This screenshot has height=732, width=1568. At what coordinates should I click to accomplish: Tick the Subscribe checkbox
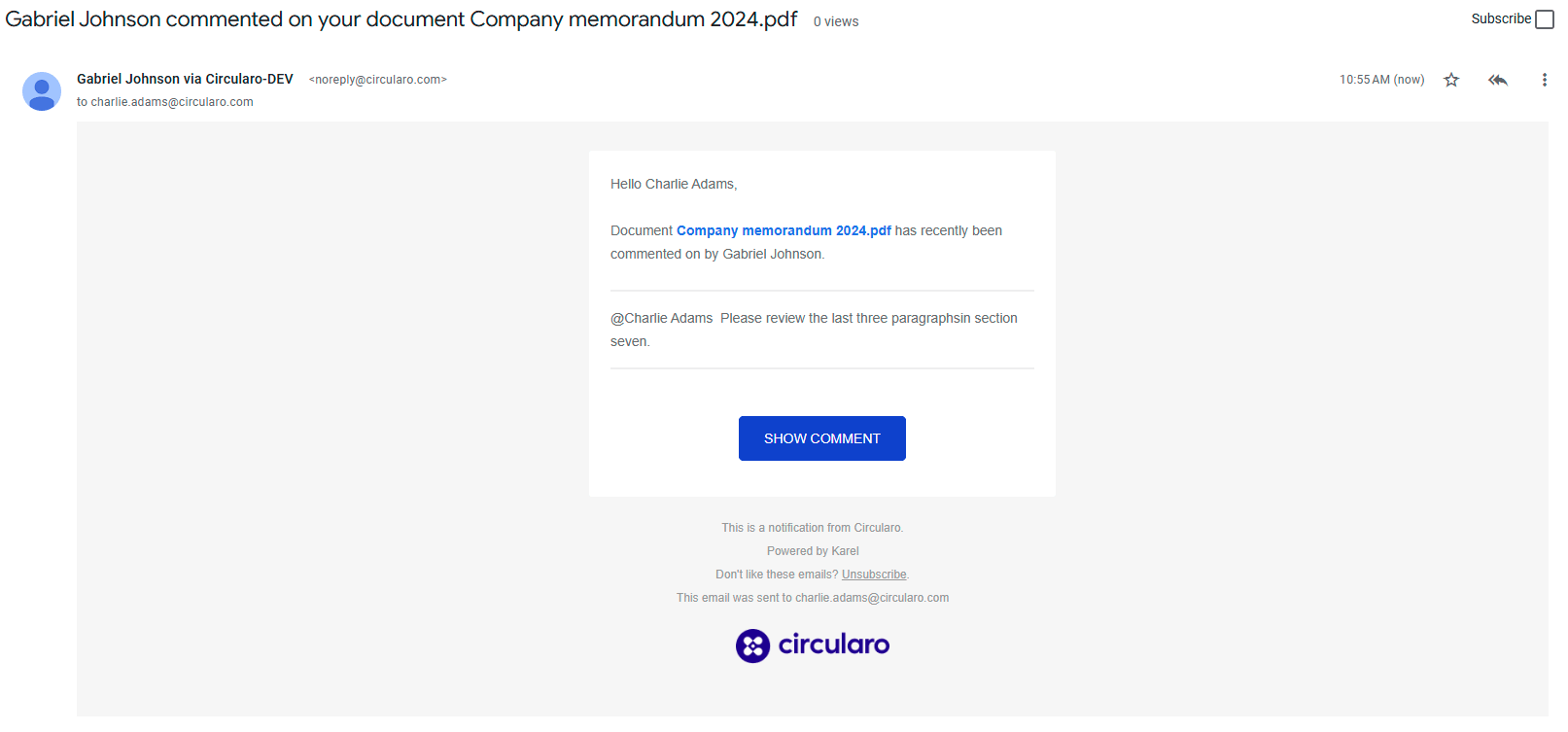tap(1545, 19)
